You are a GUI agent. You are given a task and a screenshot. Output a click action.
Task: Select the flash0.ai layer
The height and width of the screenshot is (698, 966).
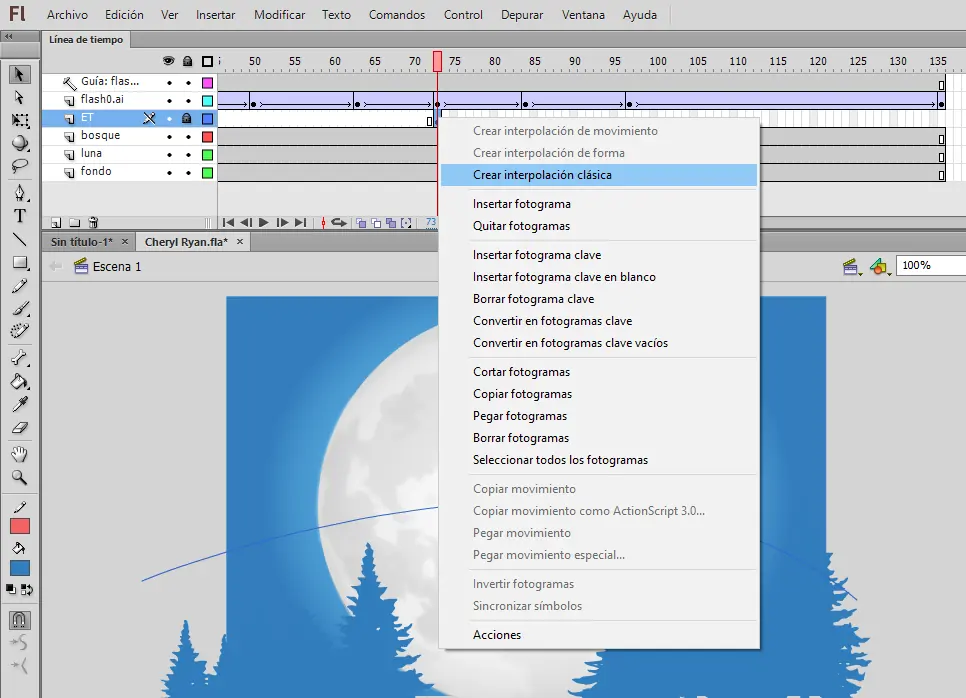tap(102, 100)
